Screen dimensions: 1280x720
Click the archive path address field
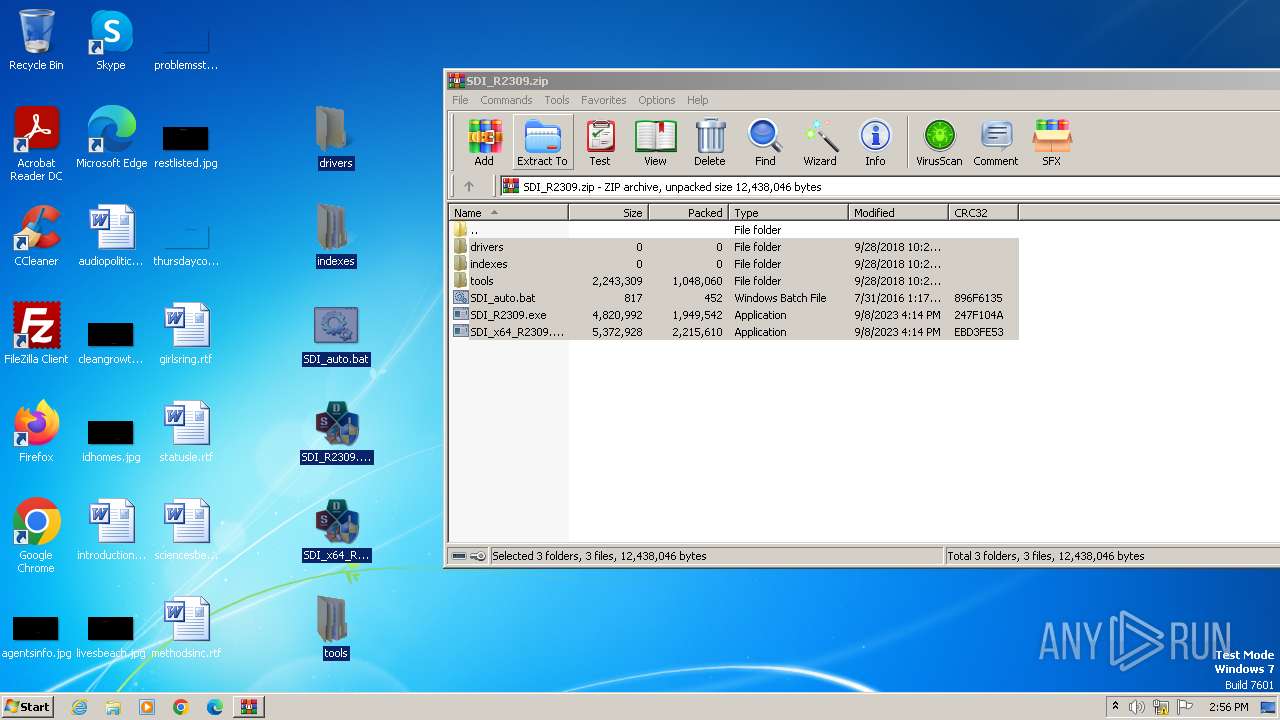[890, 186]
